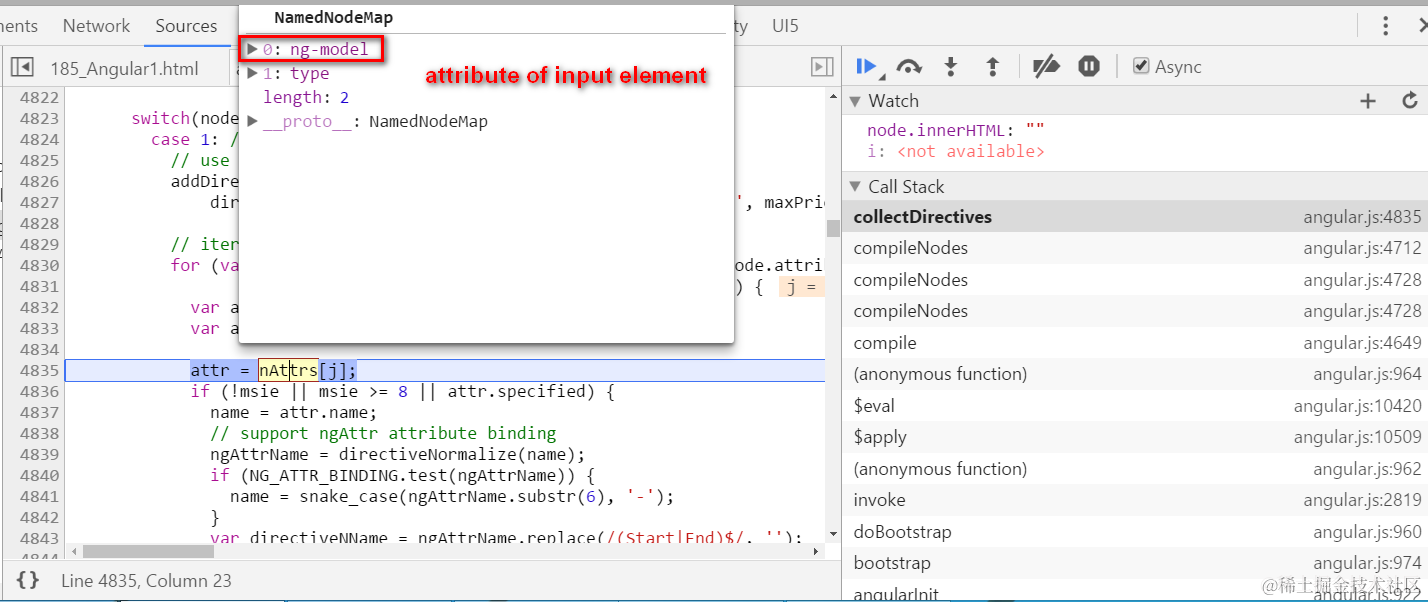Select the doBootstrap call frame
The height and width of the screenshot is (602, 1428).
(x=1137, y=532)
